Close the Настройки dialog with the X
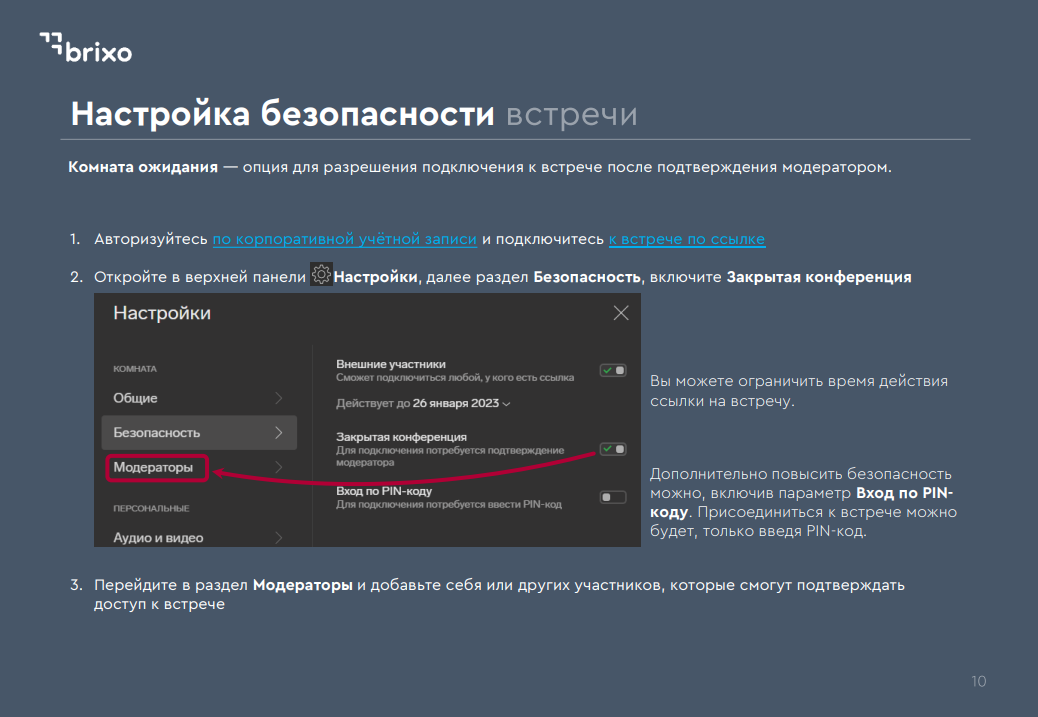This screenshot has height=717, width=1038. point(620,313)
